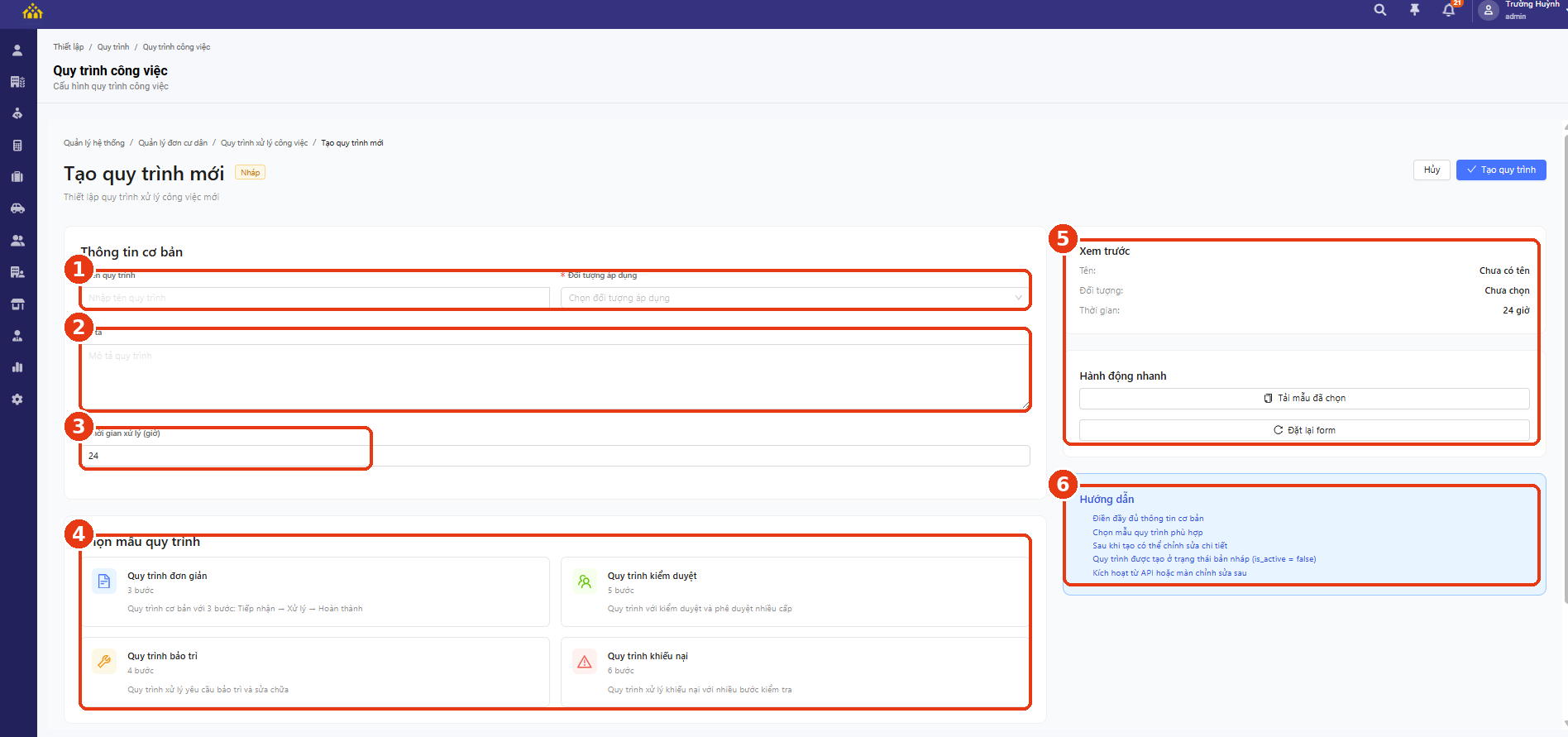Click the Đặt lại form button
The width and height of the screenshot is (1568, 737).
pos(1304,430)
